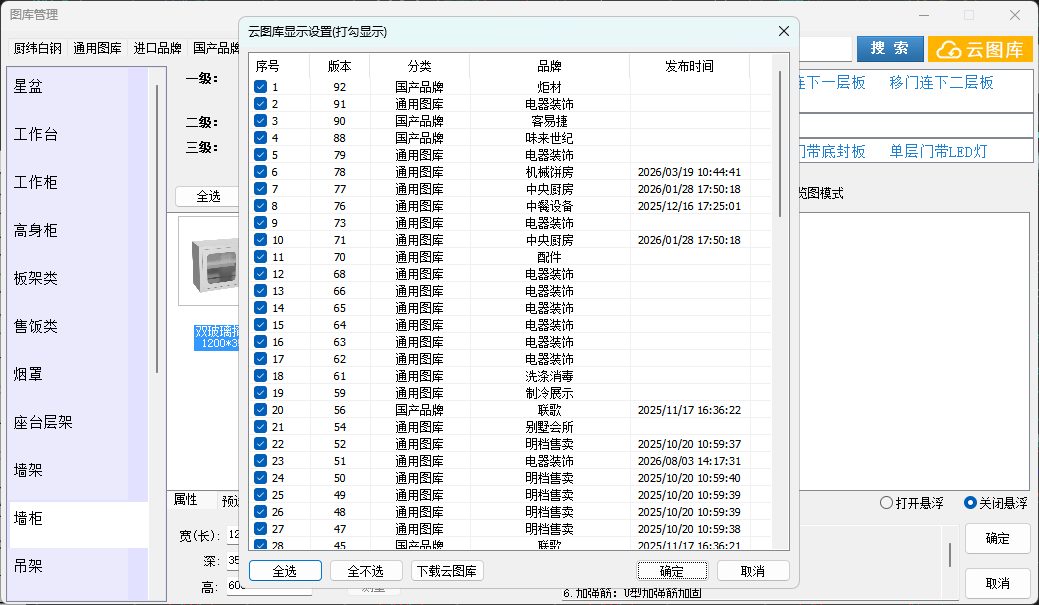Image resolution: width=1039 pixels, height=605 pixels.
Task: Click 明档售卖 brand cell in row 22
Action: click(549, 444)
